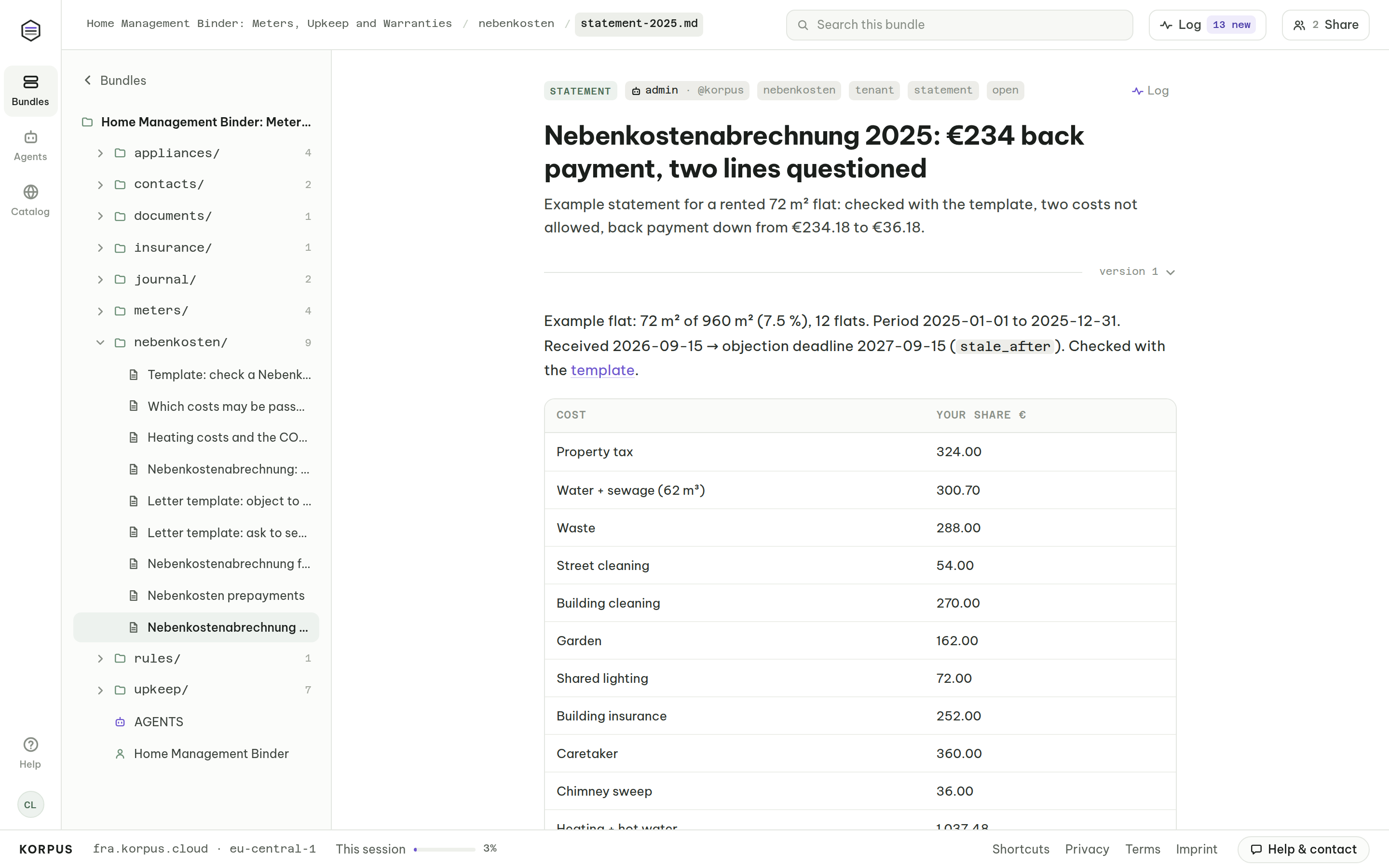
Task: Expand the insurance/ folder
Action: [196, 248]
